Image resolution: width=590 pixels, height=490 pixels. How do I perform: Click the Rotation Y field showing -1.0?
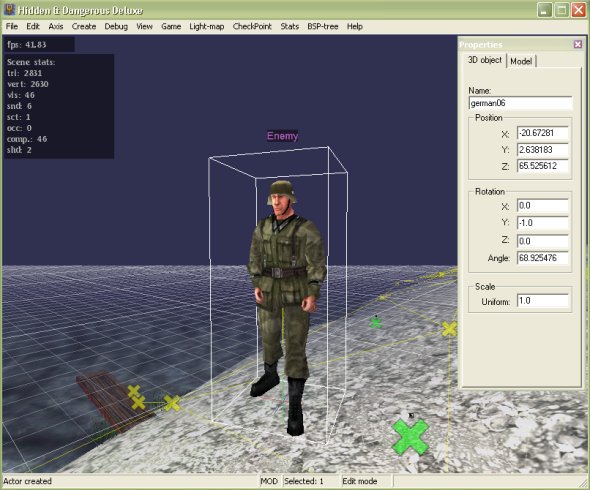pyautogui.click(x=542, y=223)
